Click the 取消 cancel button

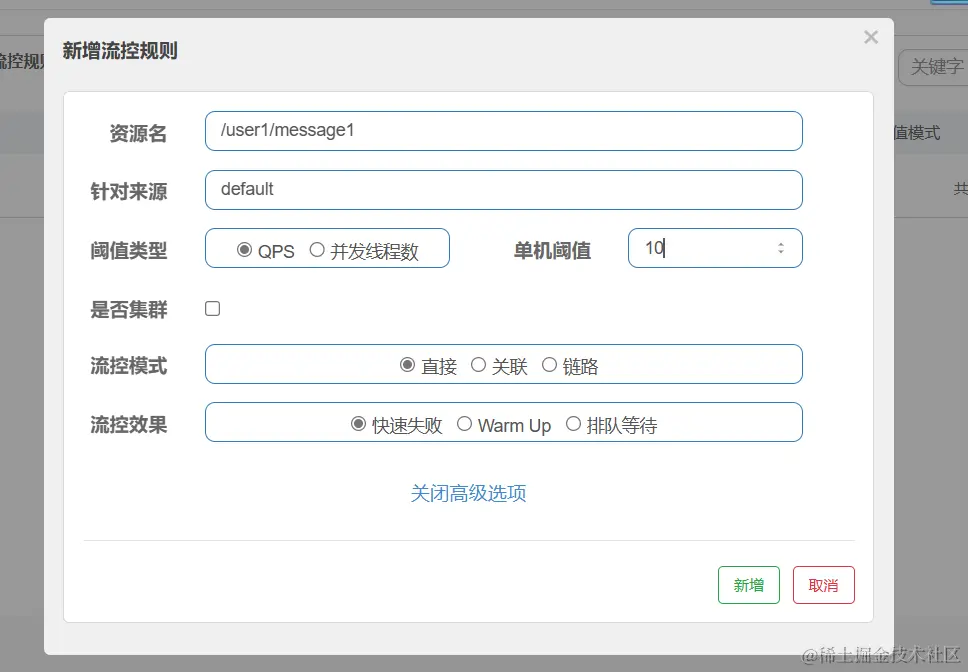pyautogui.click(x=823, y=585)
